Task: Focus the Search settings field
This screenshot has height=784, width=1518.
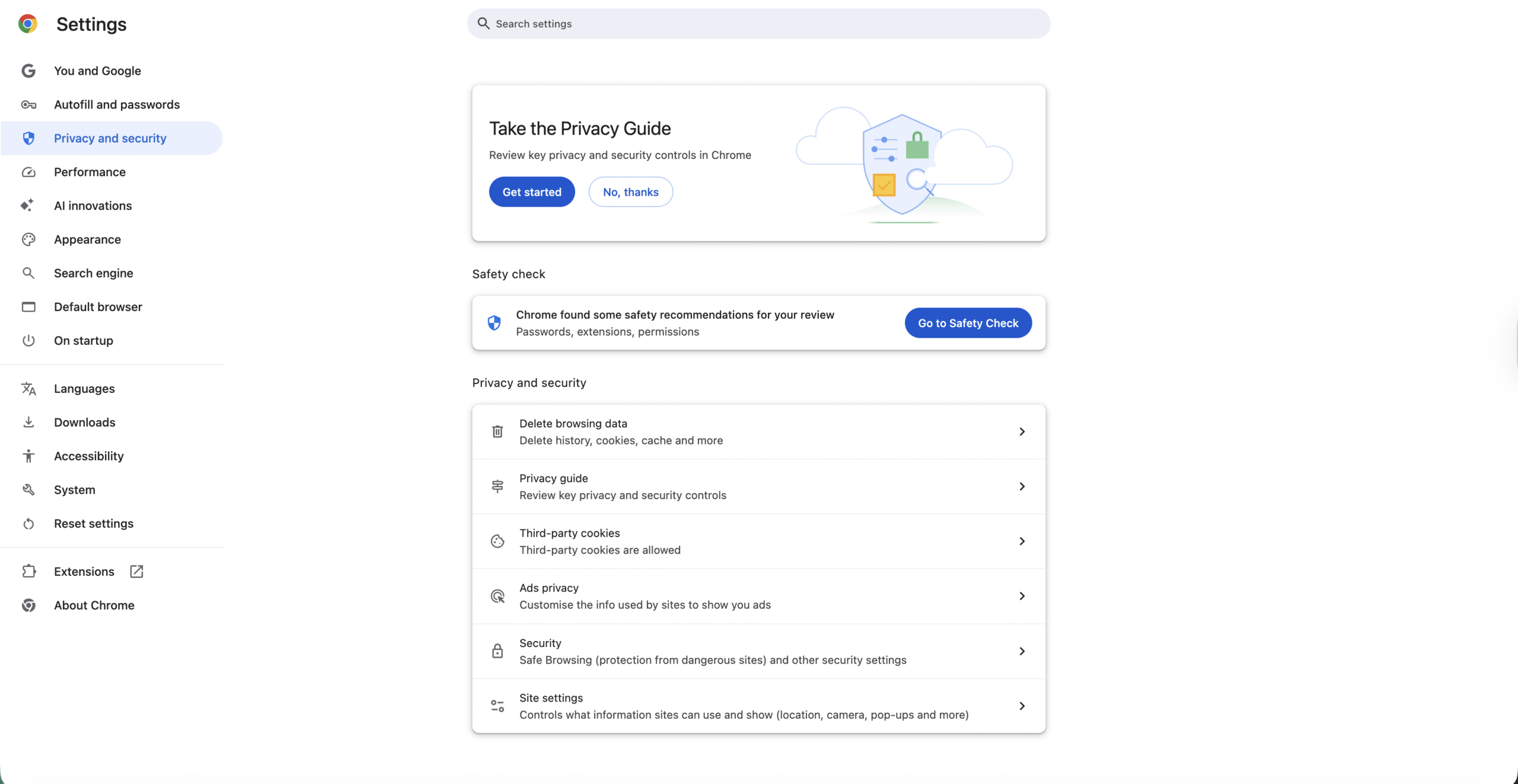Action: (x=759, y=24)
